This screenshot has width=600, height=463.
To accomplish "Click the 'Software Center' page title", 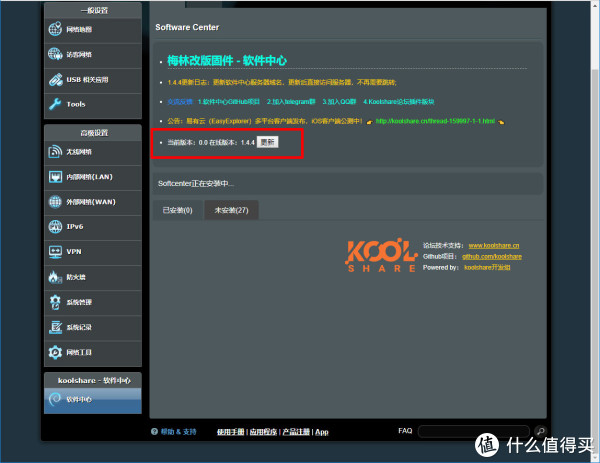I will coord(187,27).
